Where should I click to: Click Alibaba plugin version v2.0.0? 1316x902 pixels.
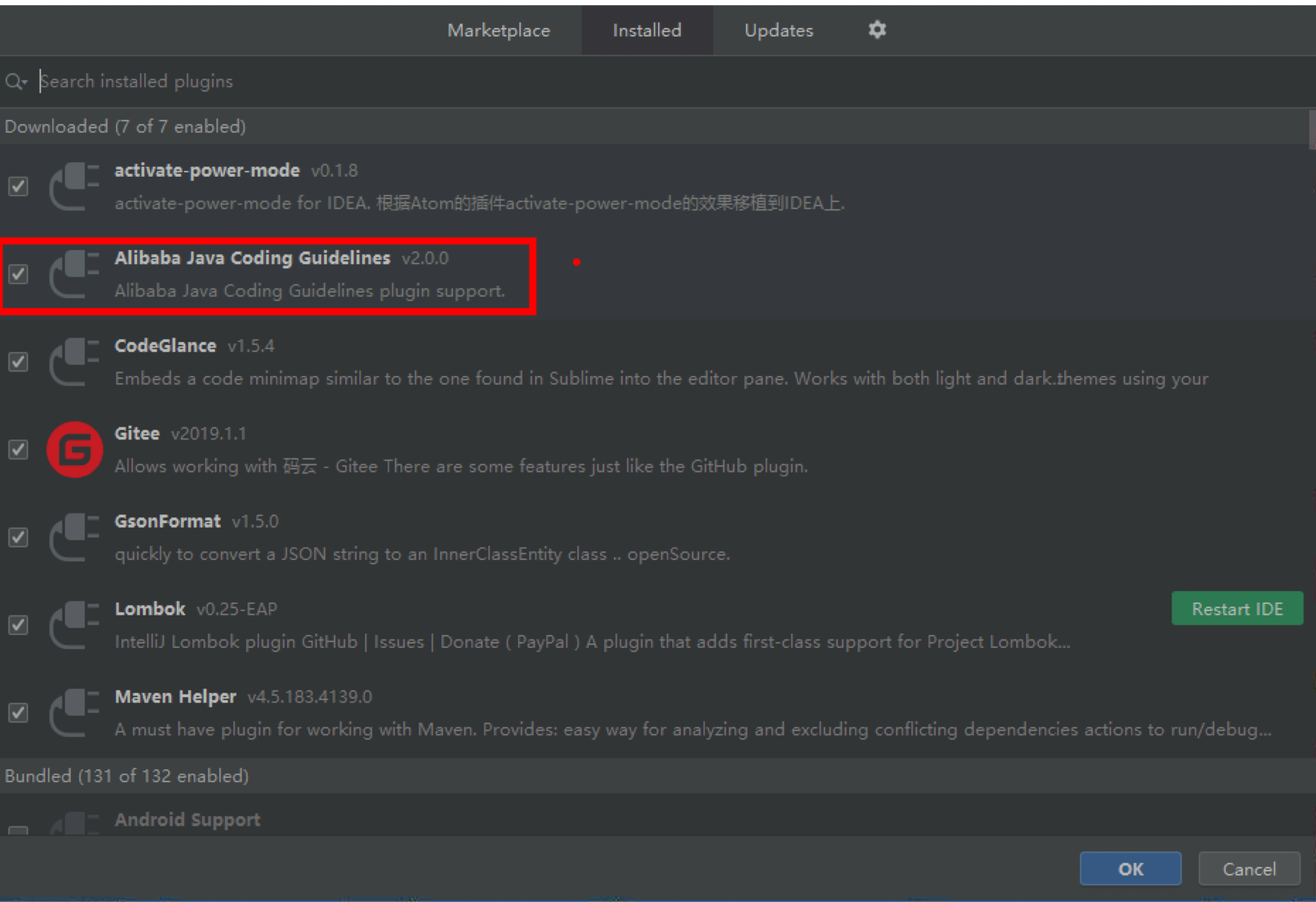(x=425, y=258)
